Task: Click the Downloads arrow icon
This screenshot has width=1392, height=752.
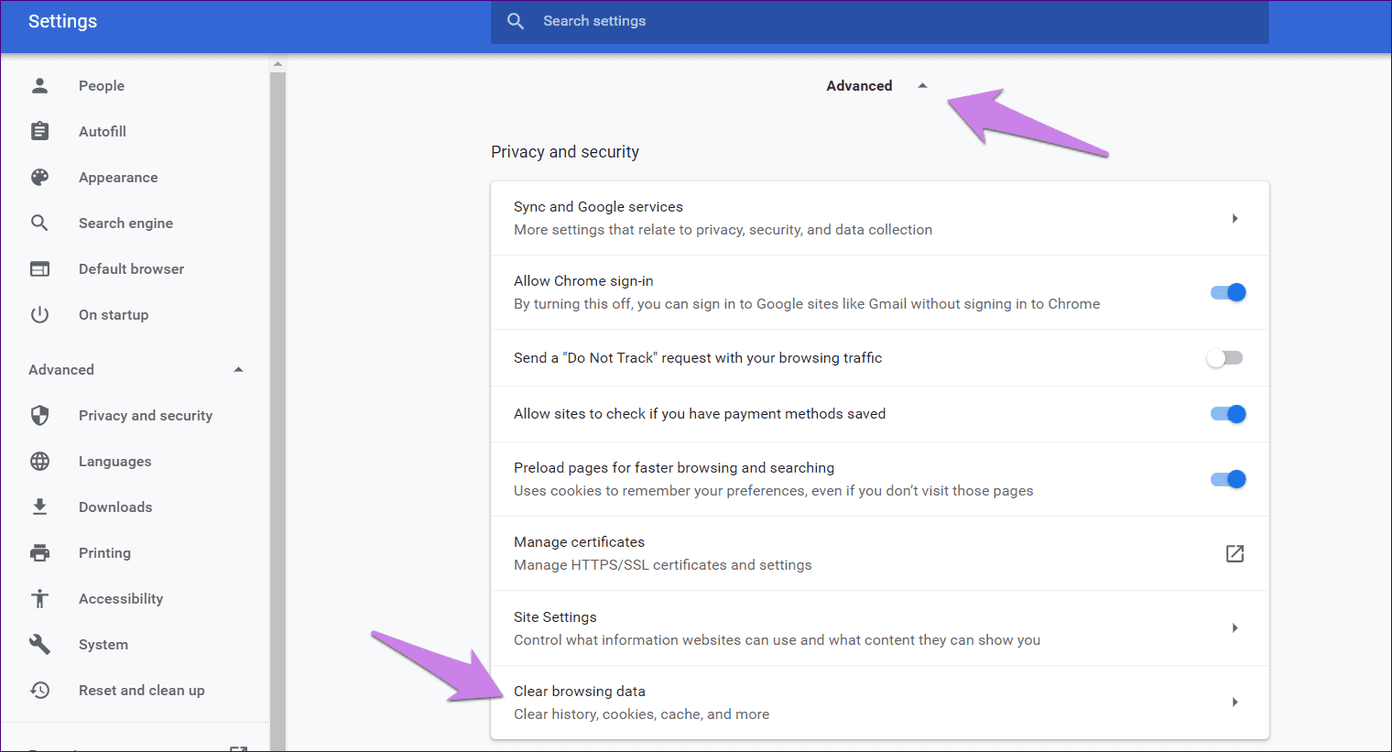Action: point(40,507)
